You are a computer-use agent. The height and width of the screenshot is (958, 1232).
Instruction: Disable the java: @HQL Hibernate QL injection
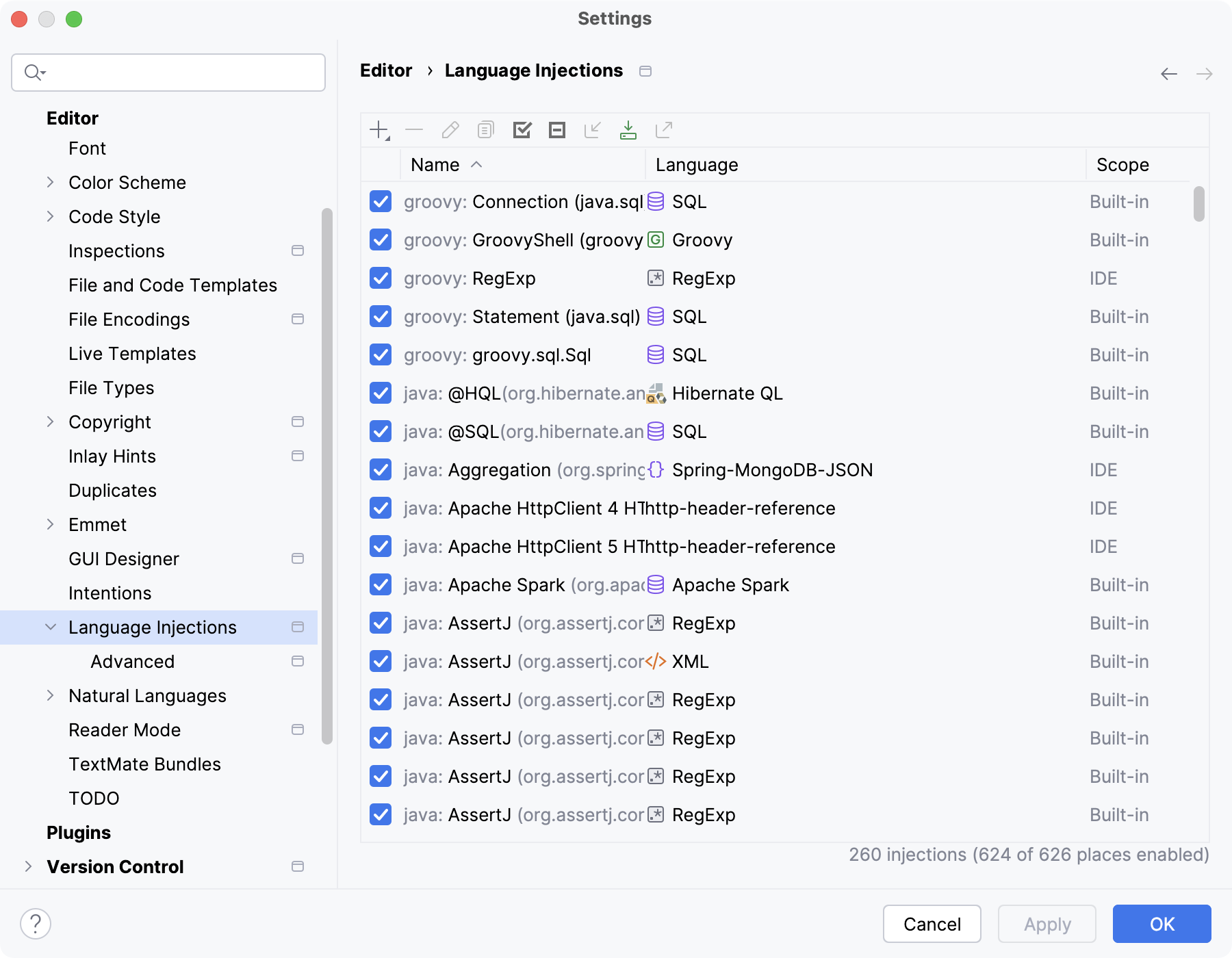tap(381, 393)
